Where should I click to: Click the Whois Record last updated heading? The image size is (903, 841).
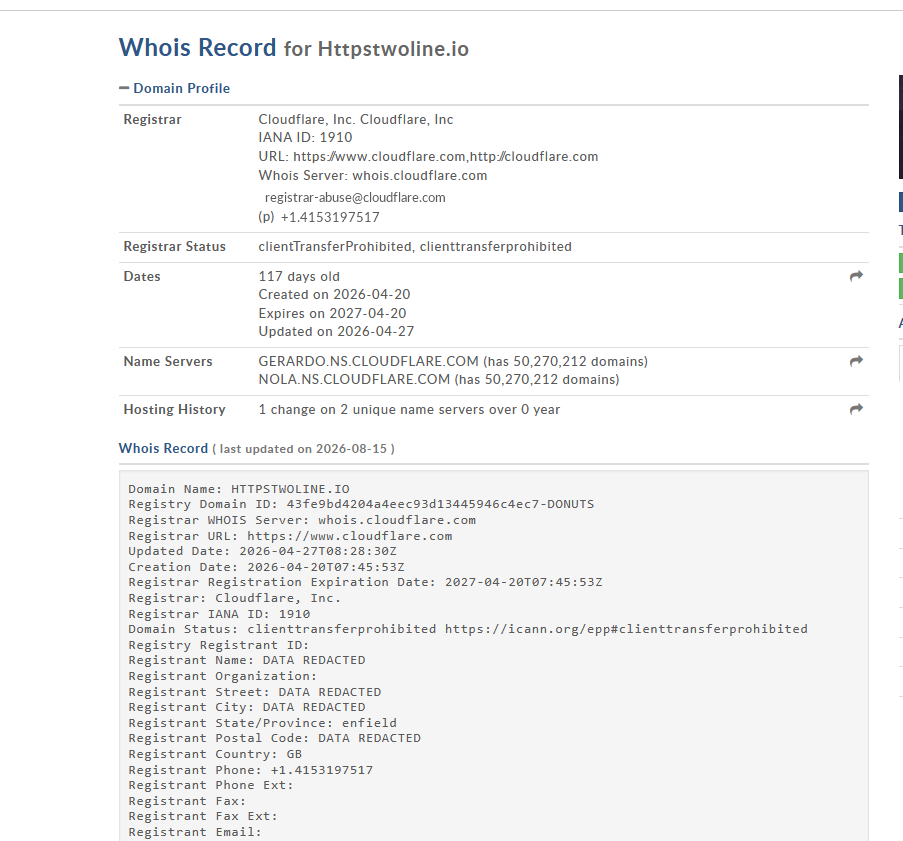click(x=257, y=448)
